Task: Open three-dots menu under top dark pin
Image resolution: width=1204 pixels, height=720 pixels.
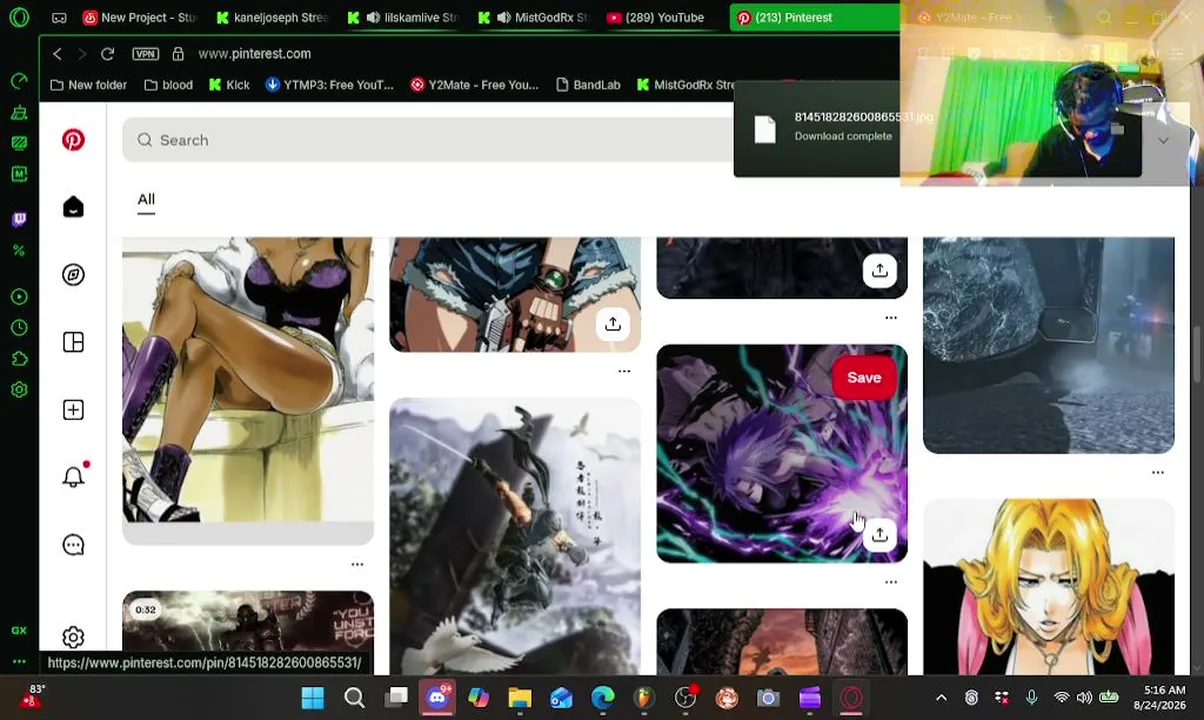Action: (x=891, y=318)
